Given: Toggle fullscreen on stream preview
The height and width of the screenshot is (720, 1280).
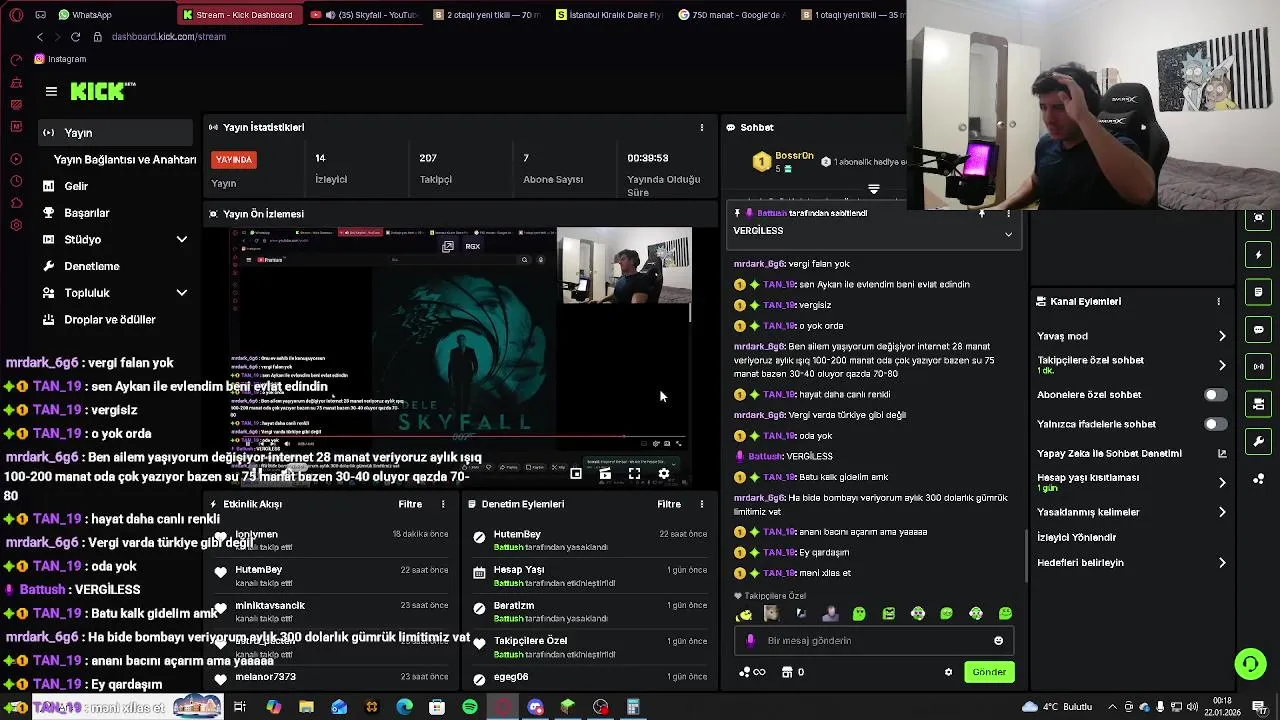Looking at the screenshot, I should click(x=634, y=474).
